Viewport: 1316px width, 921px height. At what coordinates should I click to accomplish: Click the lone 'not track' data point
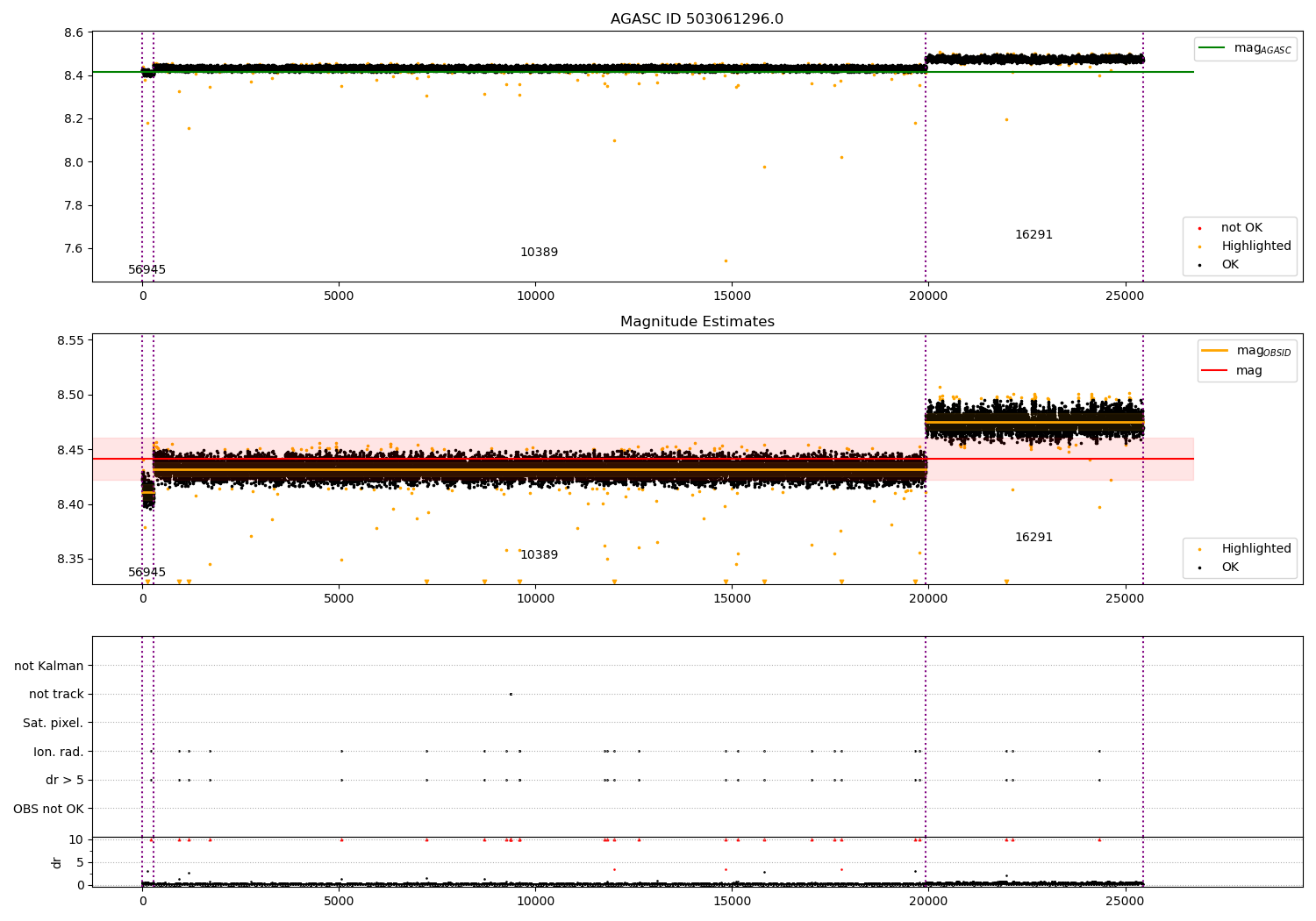tap(511, 694)
